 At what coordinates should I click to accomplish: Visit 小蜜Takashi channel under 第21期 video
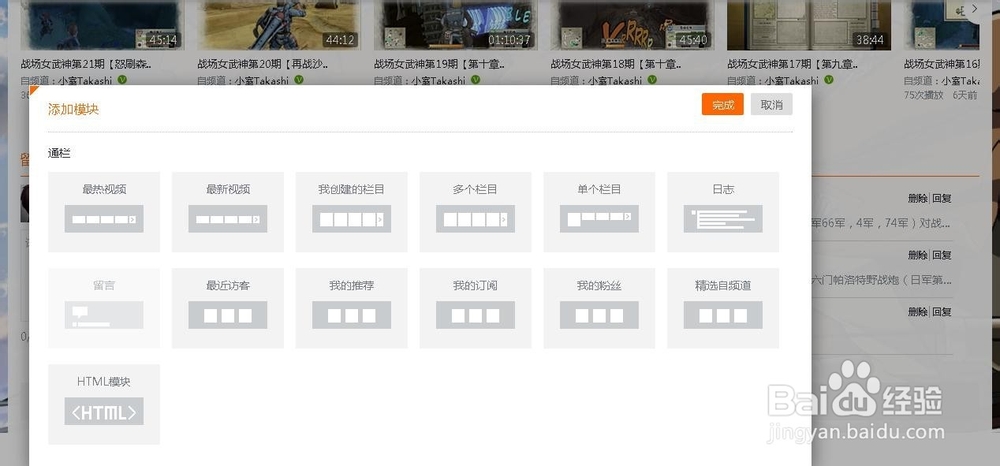(x=85, y=80)
